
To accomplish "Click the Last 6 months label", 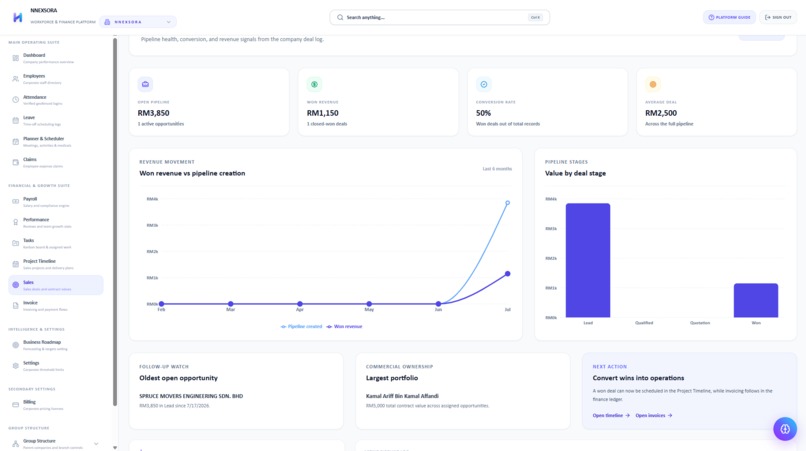I will tap(497, 169).
